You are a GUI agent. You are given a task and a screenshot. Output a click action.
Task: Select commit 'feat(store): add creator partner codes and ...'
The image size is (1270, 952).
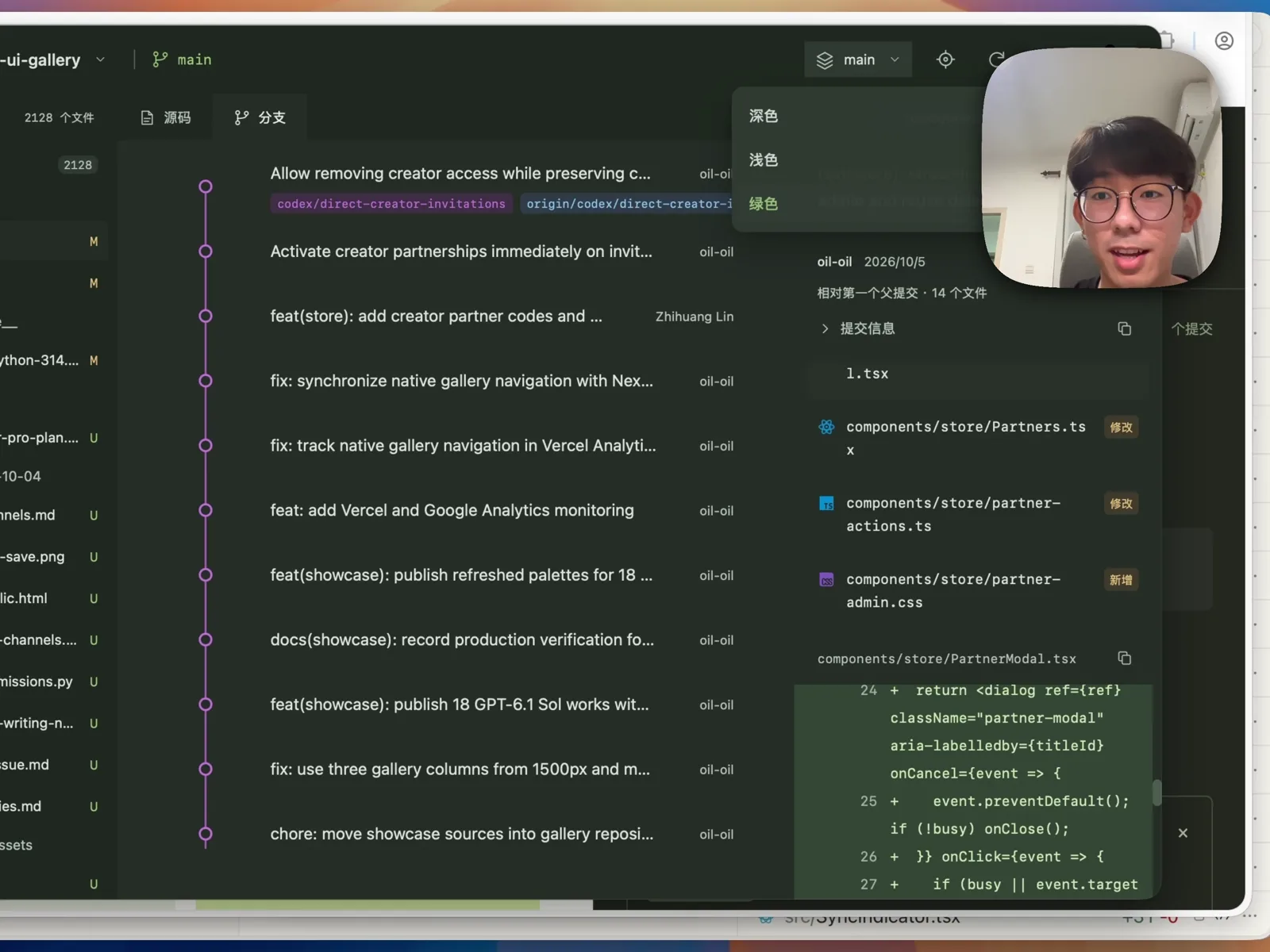pyautogui.click(x=436, y=317)
